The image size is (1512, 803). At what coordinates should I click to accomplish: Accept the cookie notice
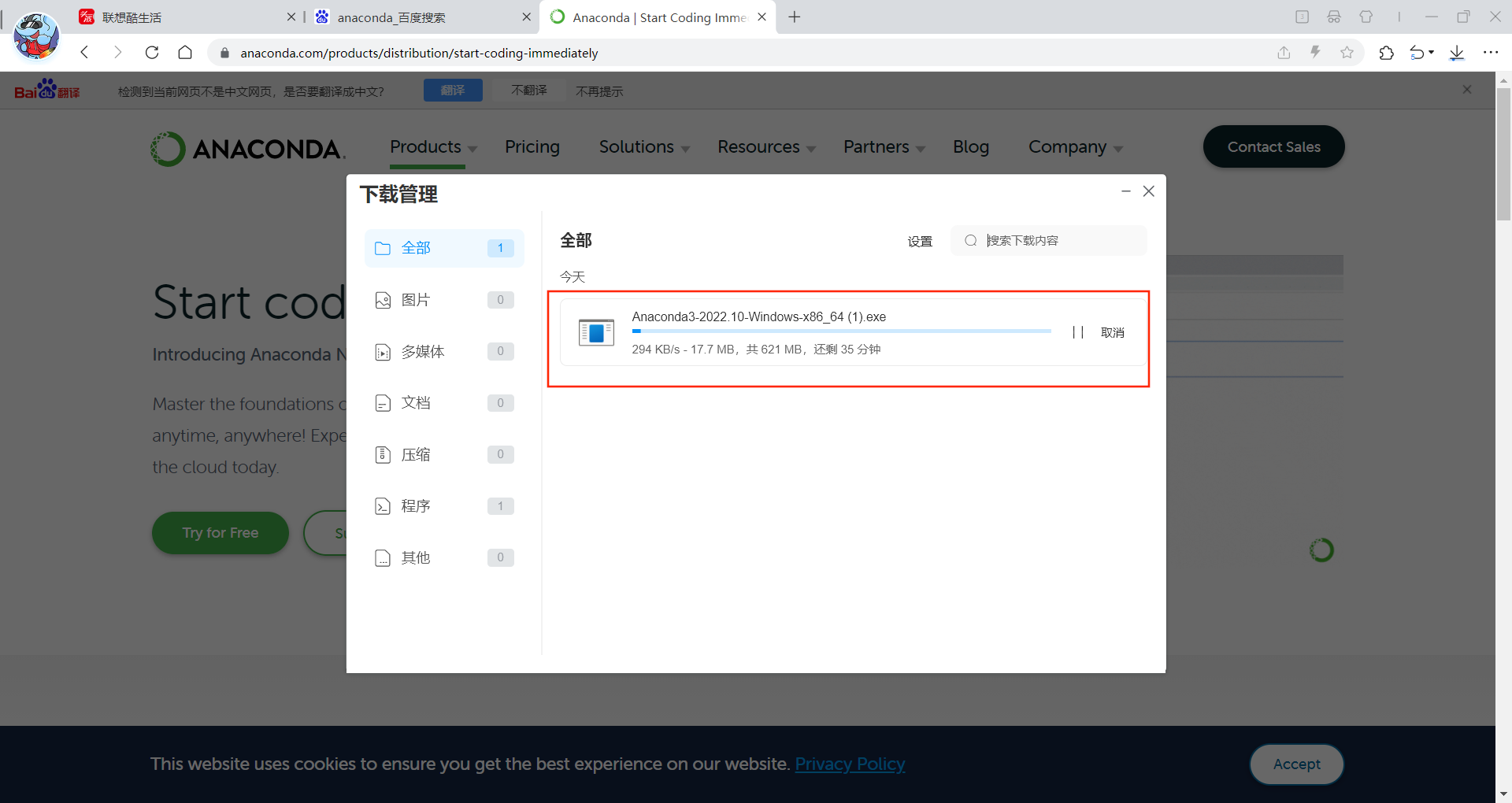[1296, 764]
